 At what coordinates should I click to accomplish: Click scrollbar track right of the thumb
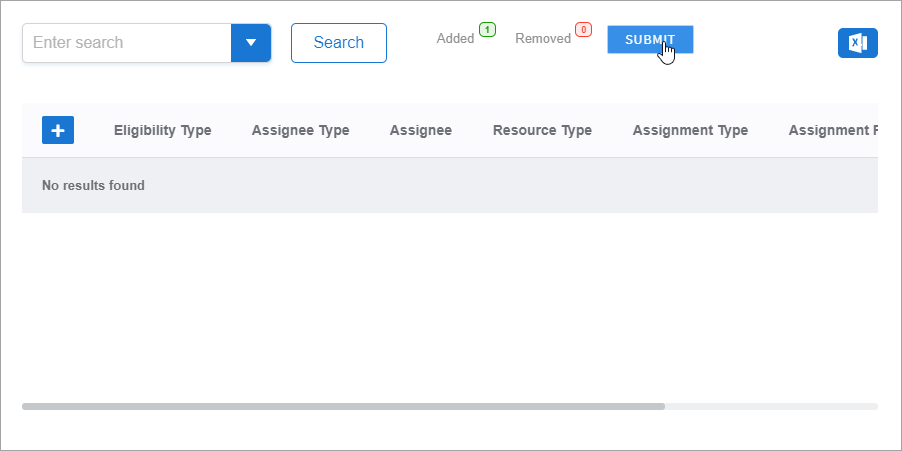(770, 406)
